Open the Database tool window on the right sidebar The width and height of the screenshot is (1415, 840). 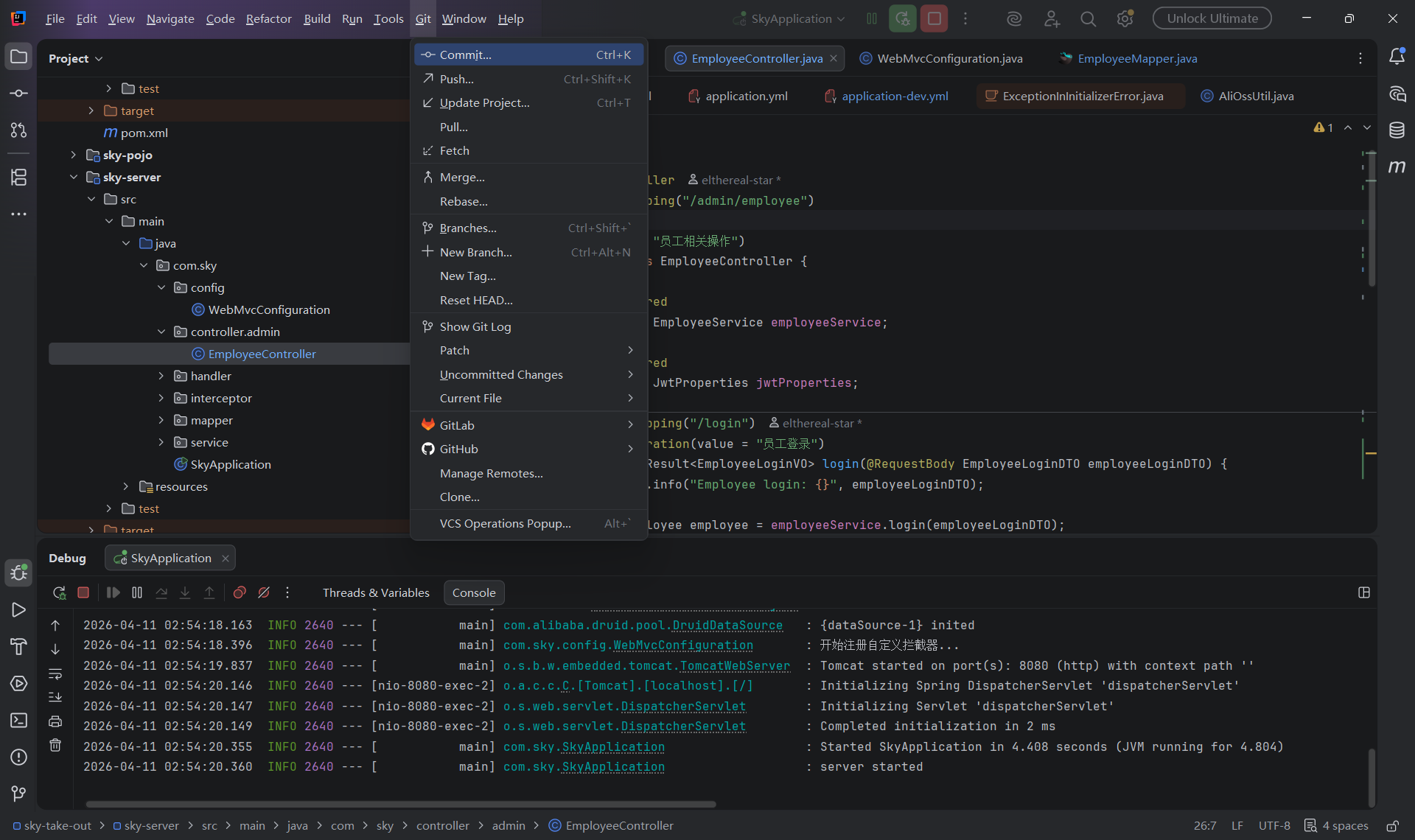[1397, 130]
